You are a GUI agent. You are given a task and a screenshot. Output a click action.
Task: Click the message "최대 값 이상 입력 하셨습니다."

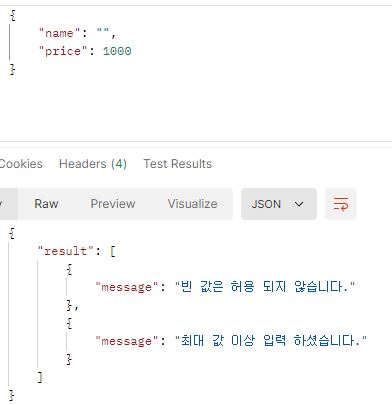pyautogui.click(x=271, y=341)
